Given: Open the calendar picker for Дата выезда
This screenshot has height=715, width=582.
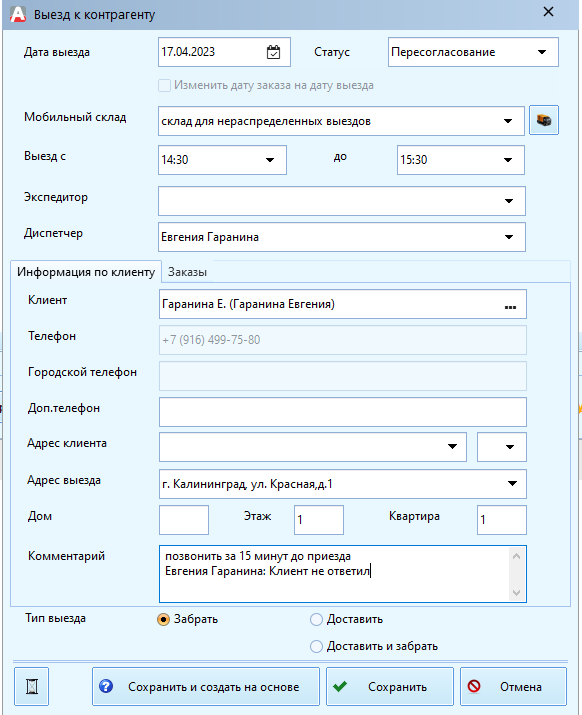Looking at the screenshot, I should [x=273, y=52].
